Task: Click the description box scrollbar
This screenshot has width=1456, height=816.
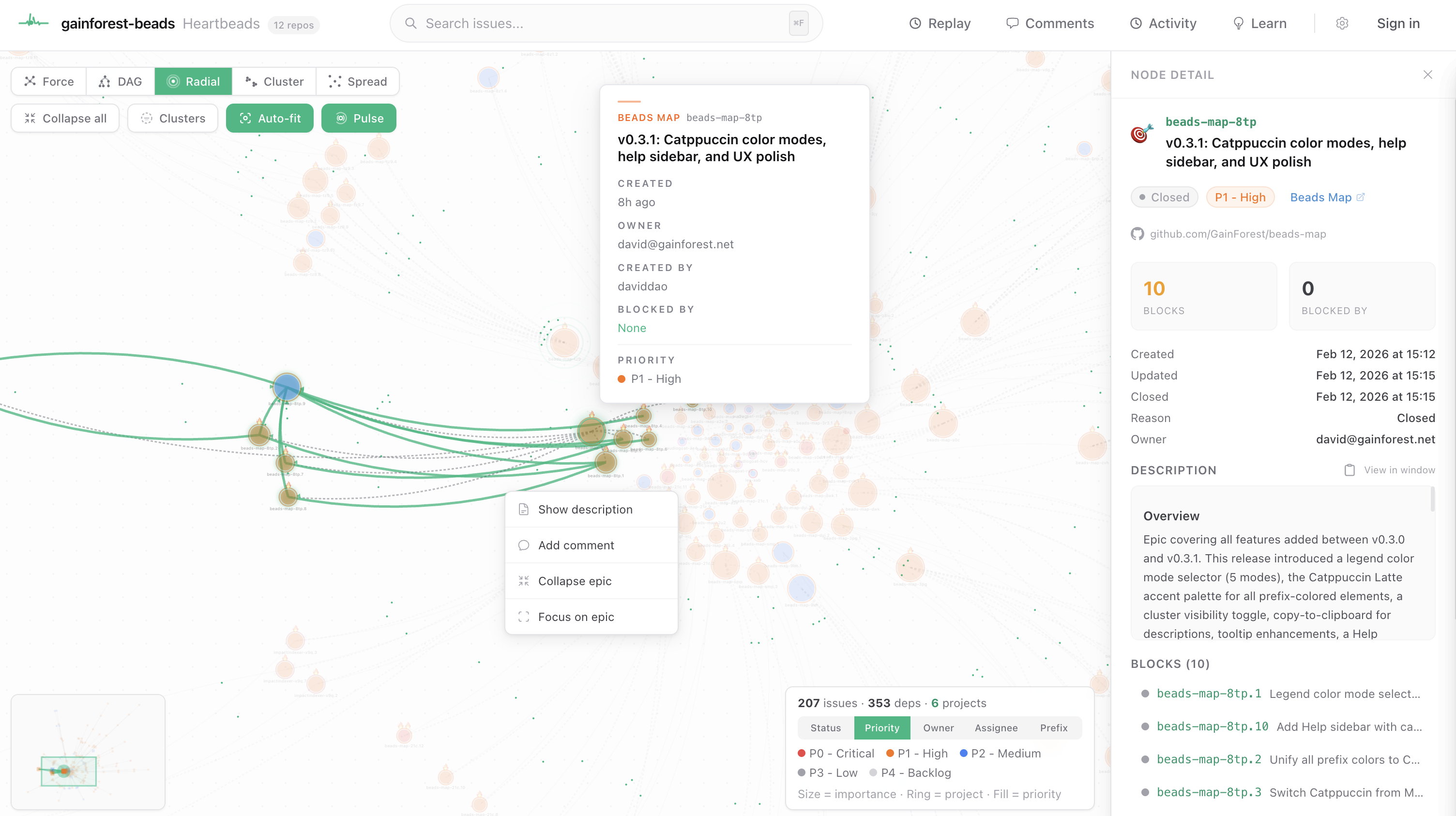Action: (x=1432, y=499)
